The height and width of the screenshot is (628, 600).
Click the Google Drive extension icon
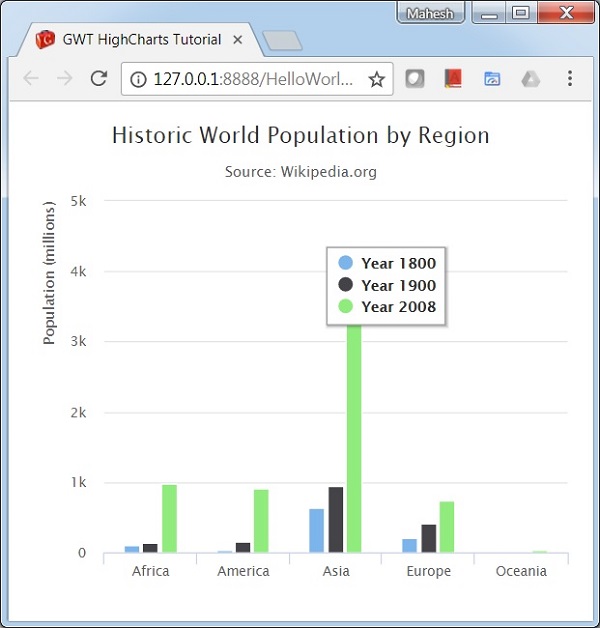(x=530, y=79)
